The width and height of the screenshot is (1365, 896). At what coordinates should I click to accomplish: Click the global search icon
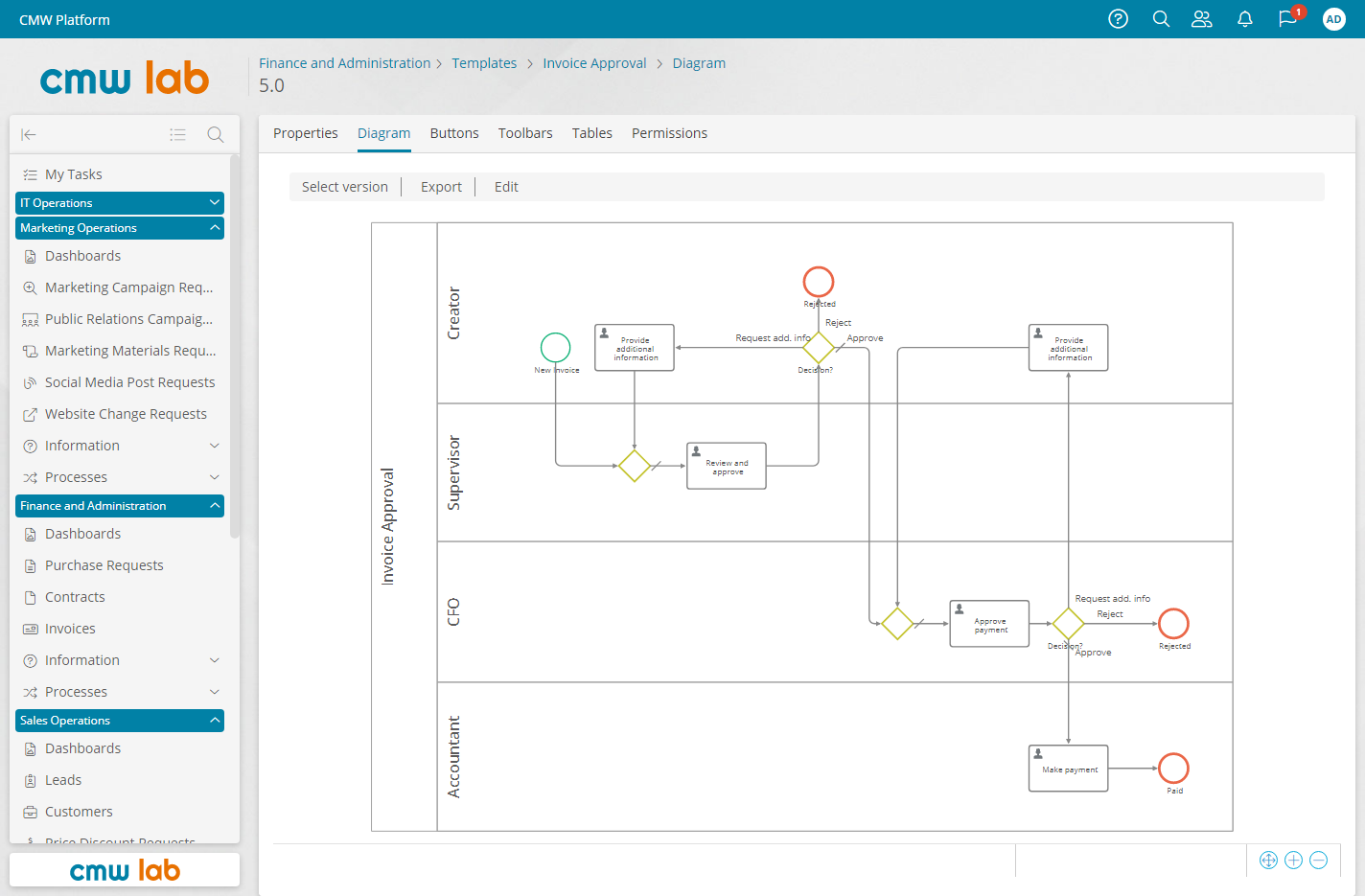(x=1161, y=18)
